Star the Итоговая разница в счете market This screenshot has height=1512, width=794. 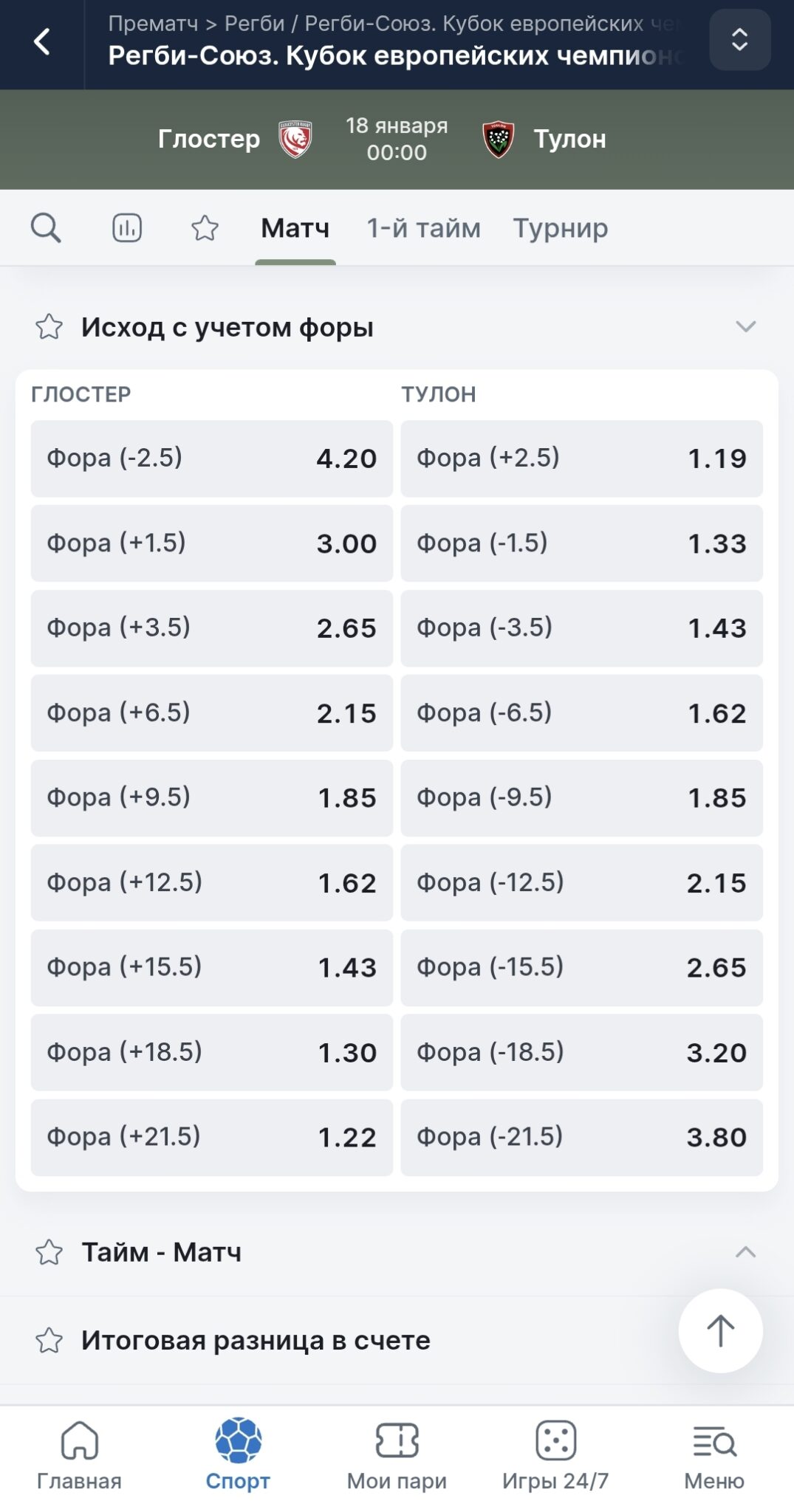[49, 1340]
